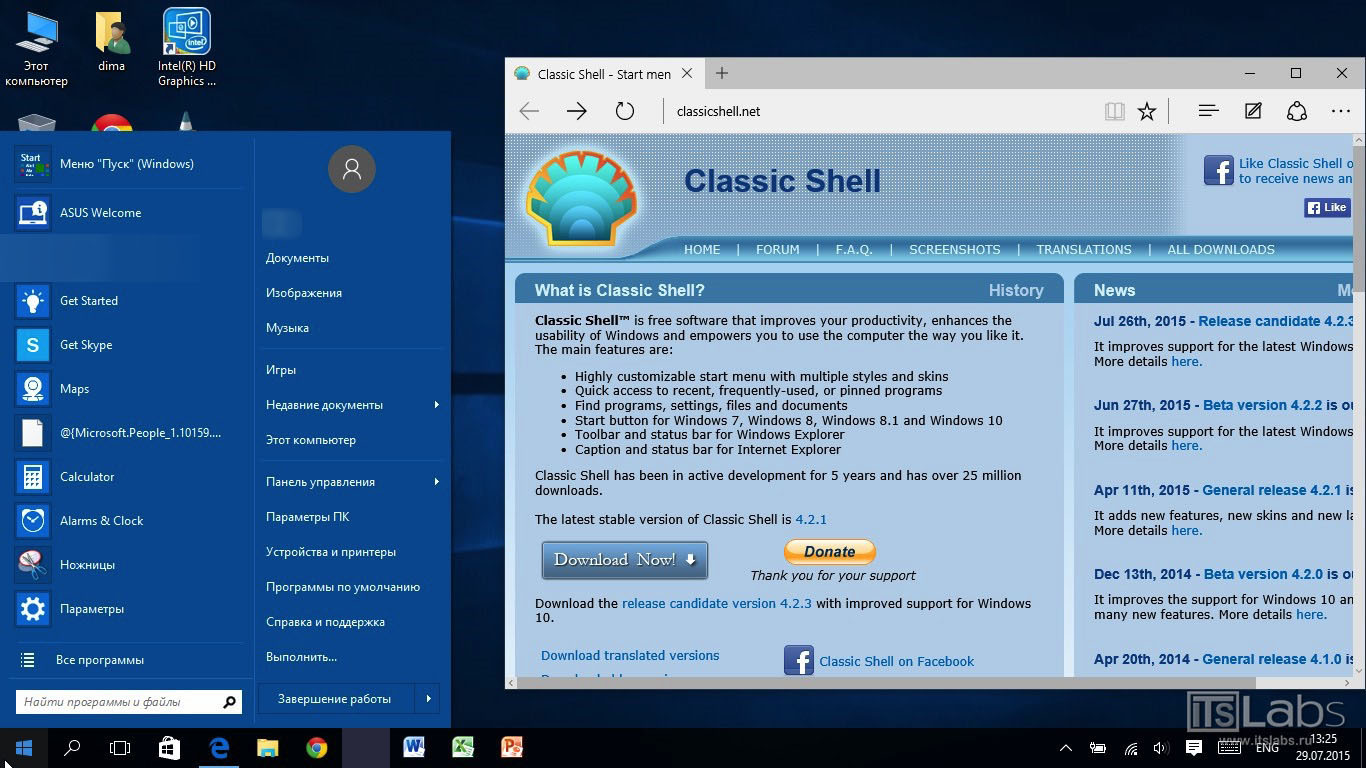Open volume control in tray

pos(1160,748)
